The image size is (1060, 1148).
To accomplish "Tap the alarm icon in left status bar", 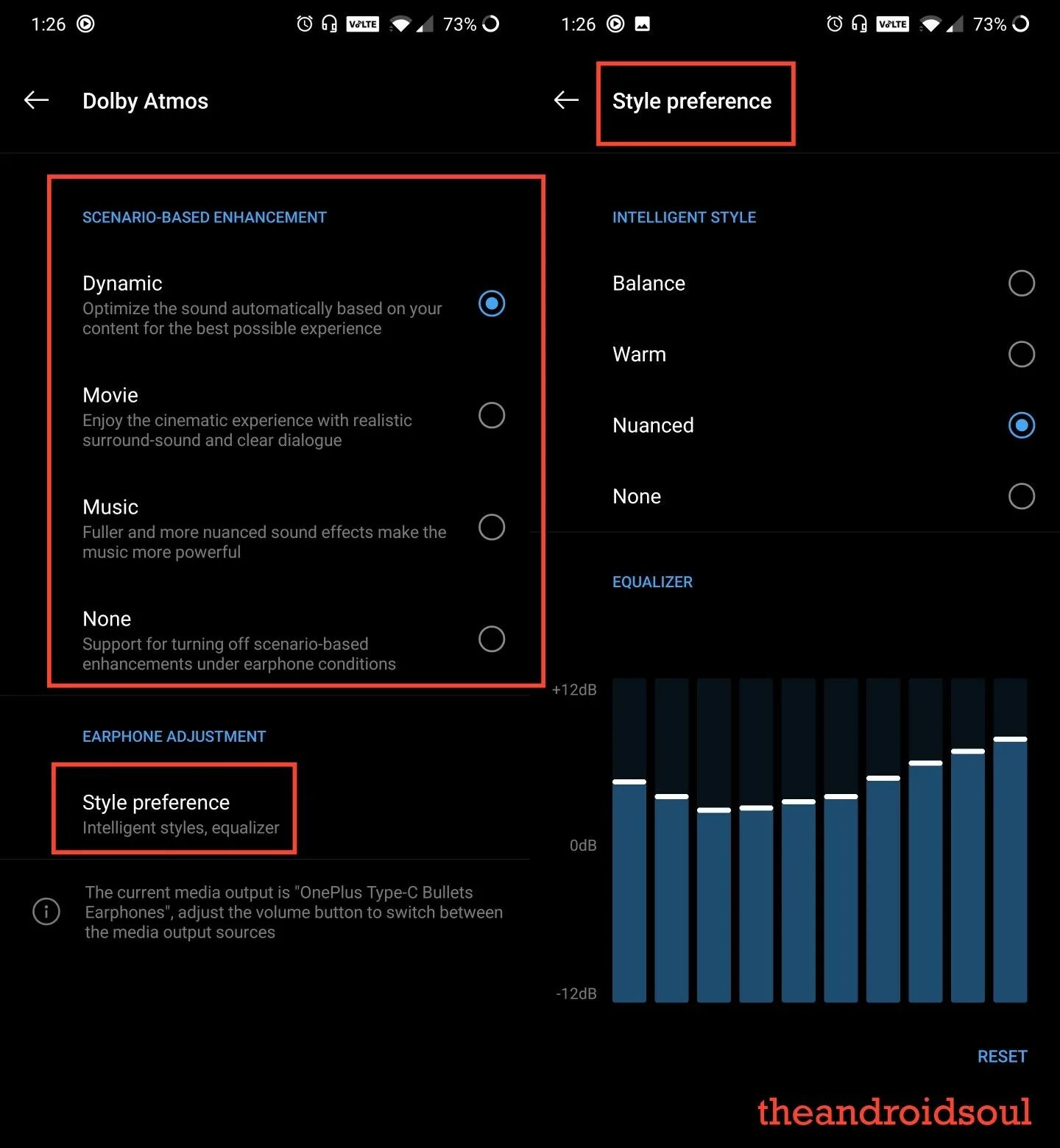I will pyautogui.click(x=304, y=24).
